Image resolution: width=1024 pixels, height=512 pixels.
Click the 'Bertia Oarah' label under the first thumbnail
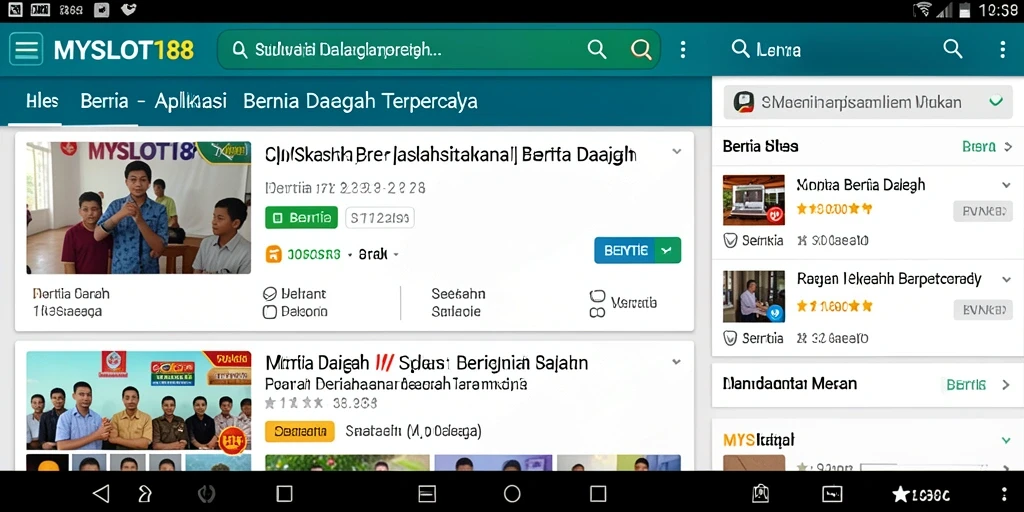coord(71,294)
